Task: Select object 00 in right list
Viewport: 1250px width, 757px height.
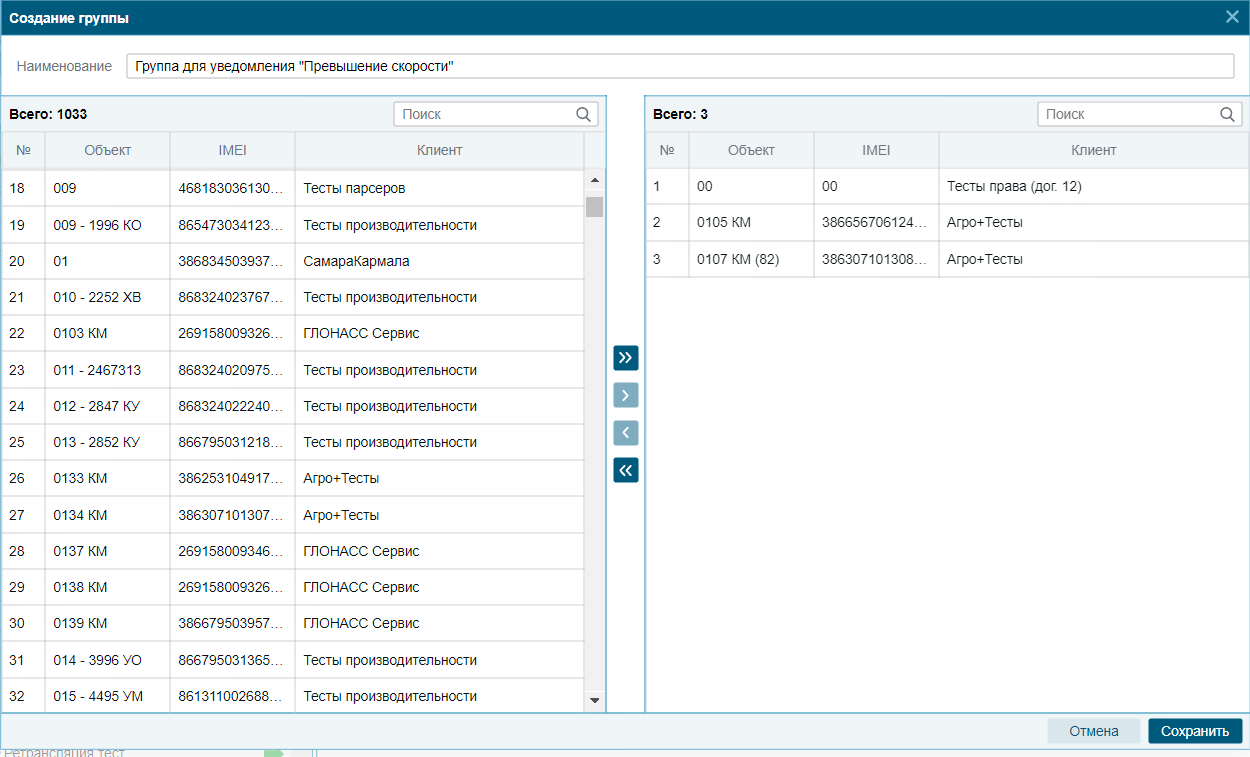Action: pyautogui.click(x=947, y=186)
